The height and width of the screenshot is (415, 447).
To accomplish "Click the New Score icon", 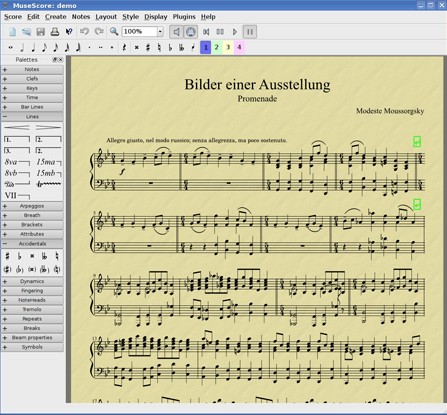I will pyautogui.click(x=12, y=32).
